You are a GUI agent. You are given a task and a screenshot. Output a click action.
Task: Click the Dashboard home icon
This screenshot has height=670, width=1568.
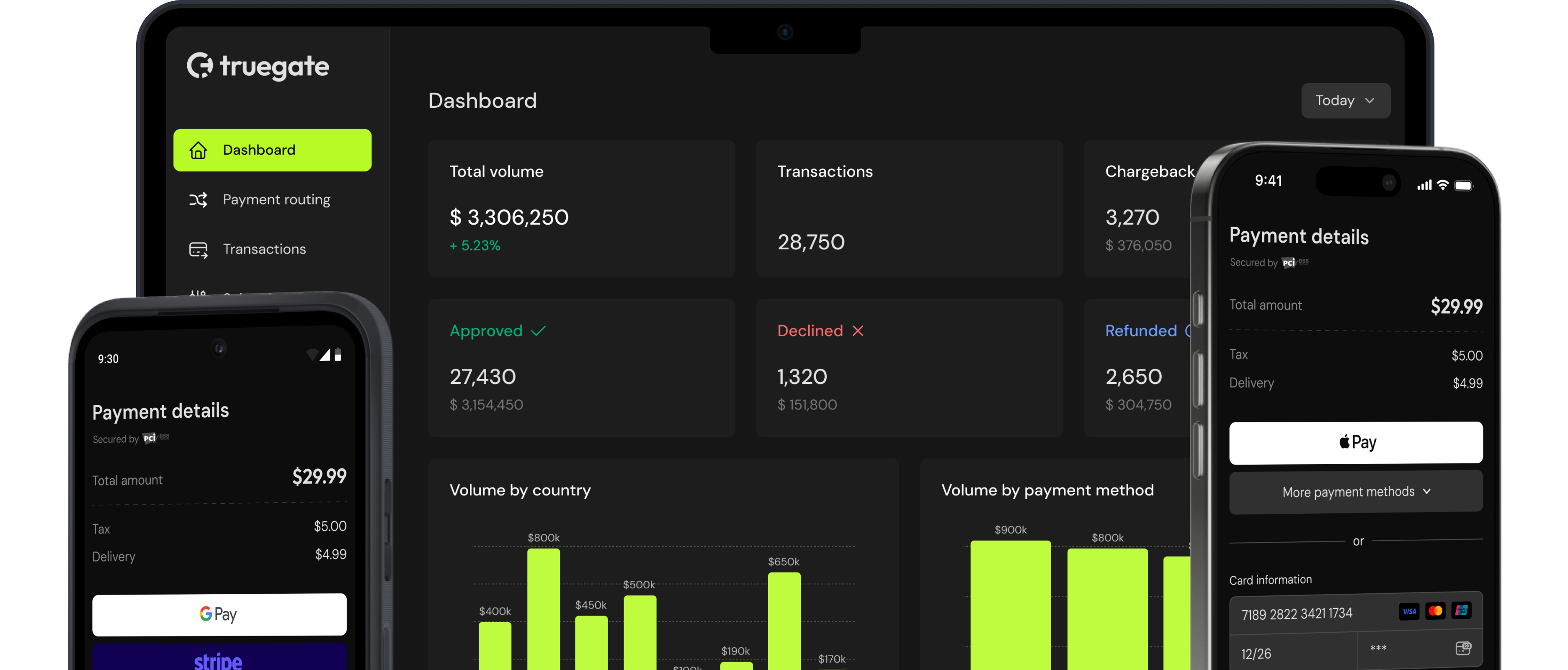tap(198, 150)
